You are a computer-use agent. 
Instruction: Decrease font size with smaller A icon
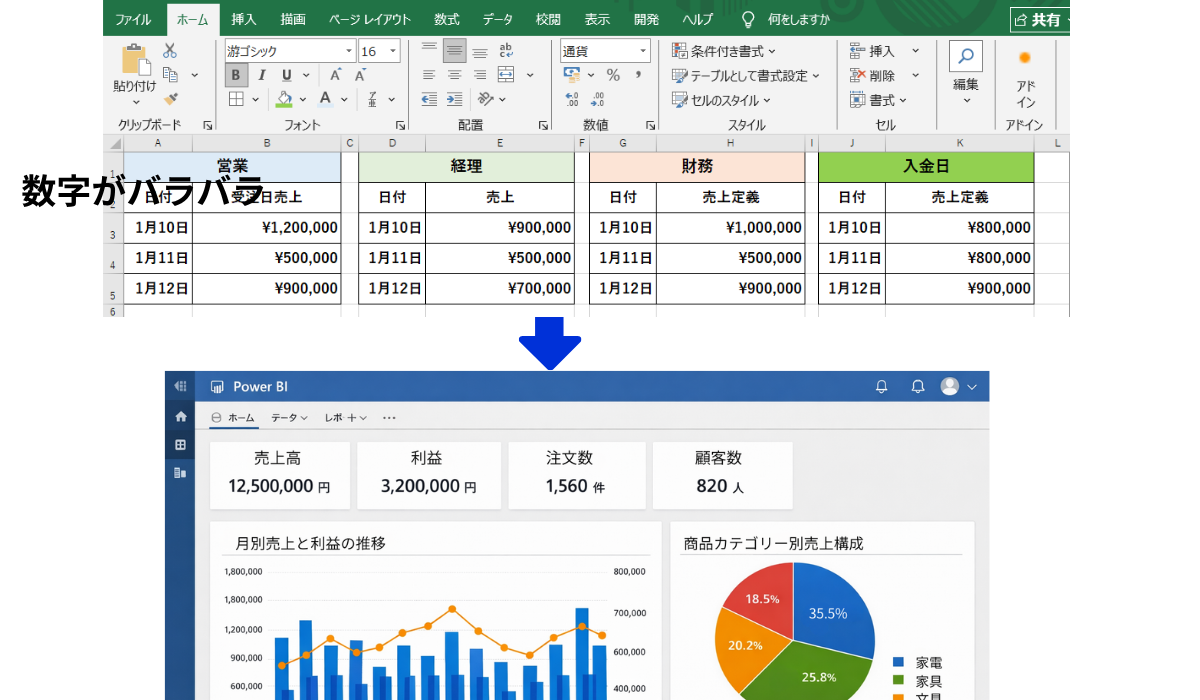coord(361,75)
